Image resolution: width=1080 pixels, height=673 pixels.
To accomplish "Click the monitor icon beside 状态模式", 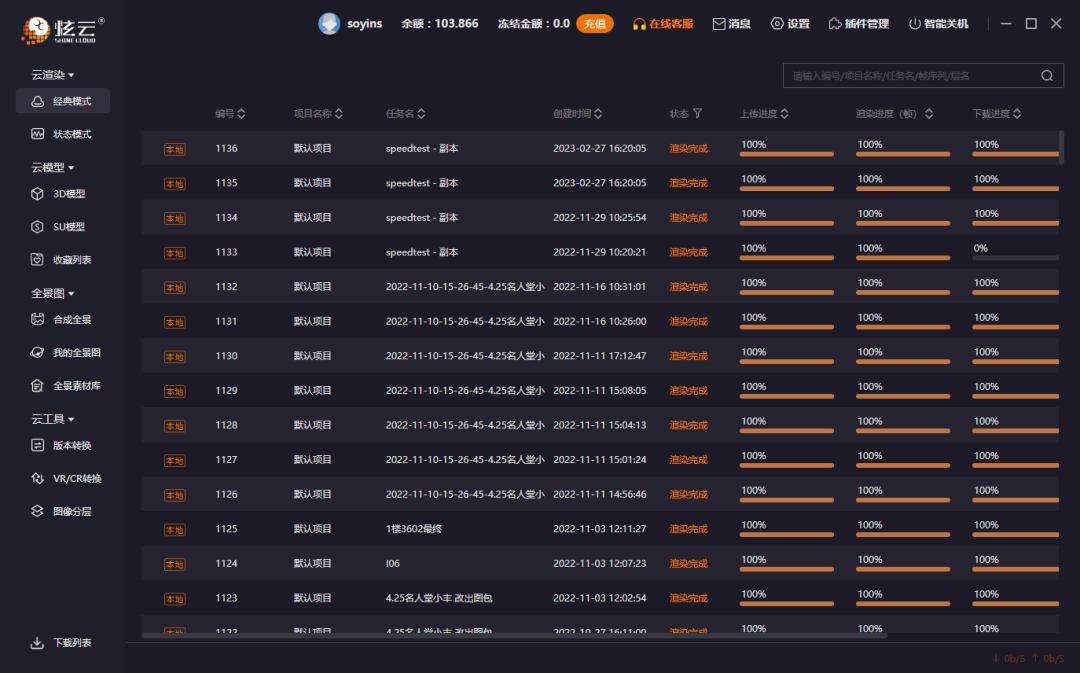I will pos(37,134).
